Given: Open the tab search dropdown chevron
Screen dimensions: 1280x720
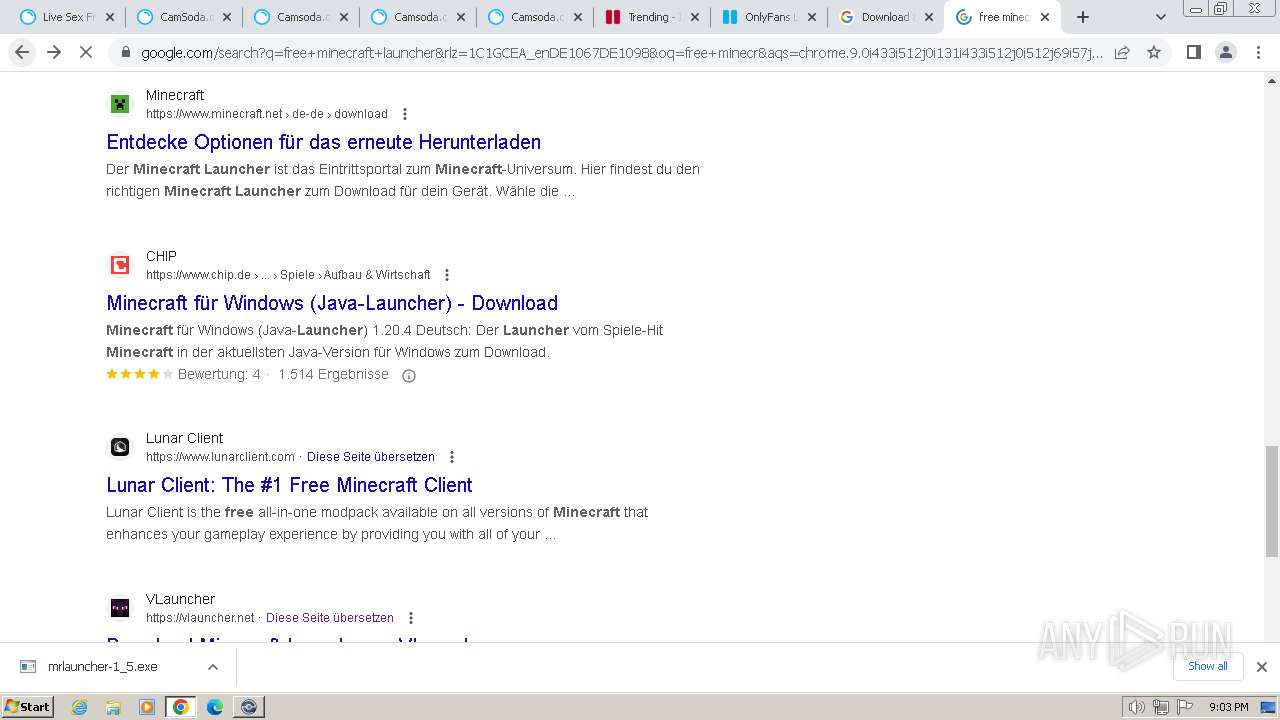Looking at the screenshot, I should coord(1160,17).
